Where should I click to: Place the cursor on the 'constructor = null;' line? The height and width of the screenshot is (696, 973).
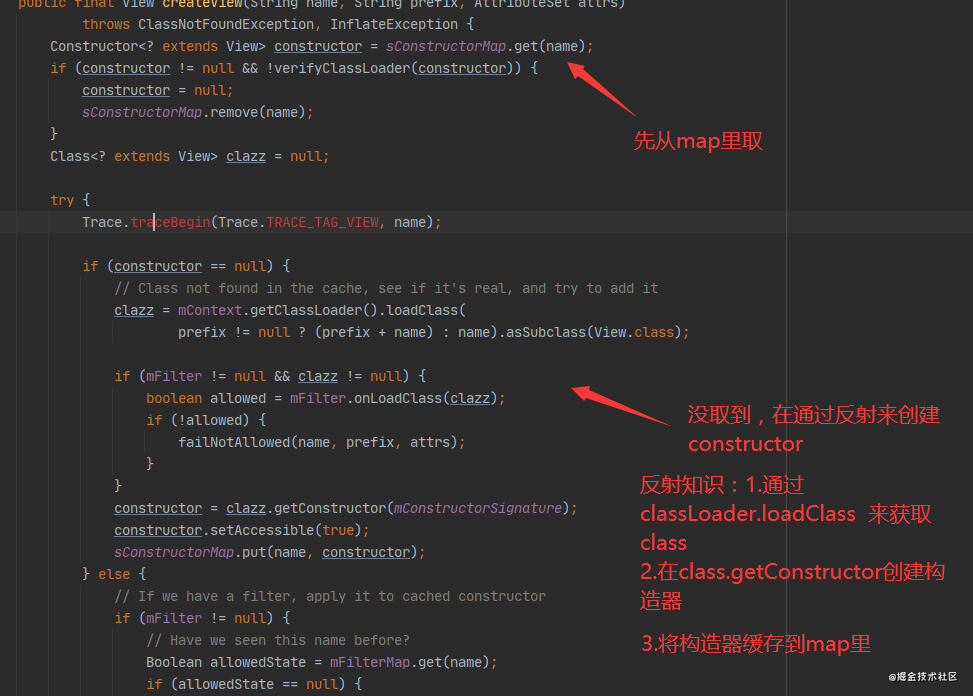coord(158,91)
